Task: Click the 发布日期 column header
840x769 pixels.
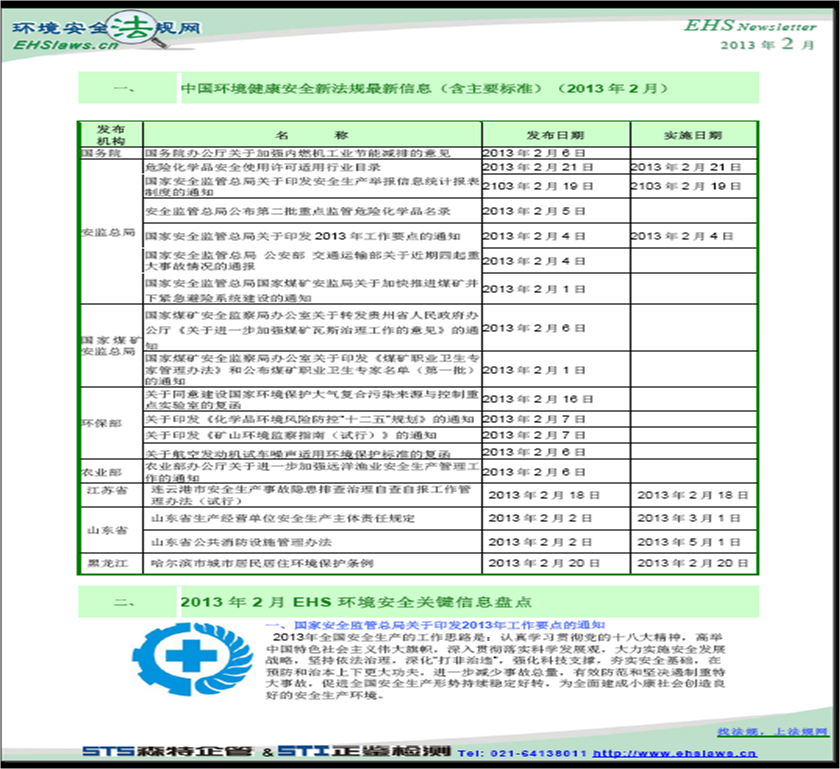Action: 556,135
